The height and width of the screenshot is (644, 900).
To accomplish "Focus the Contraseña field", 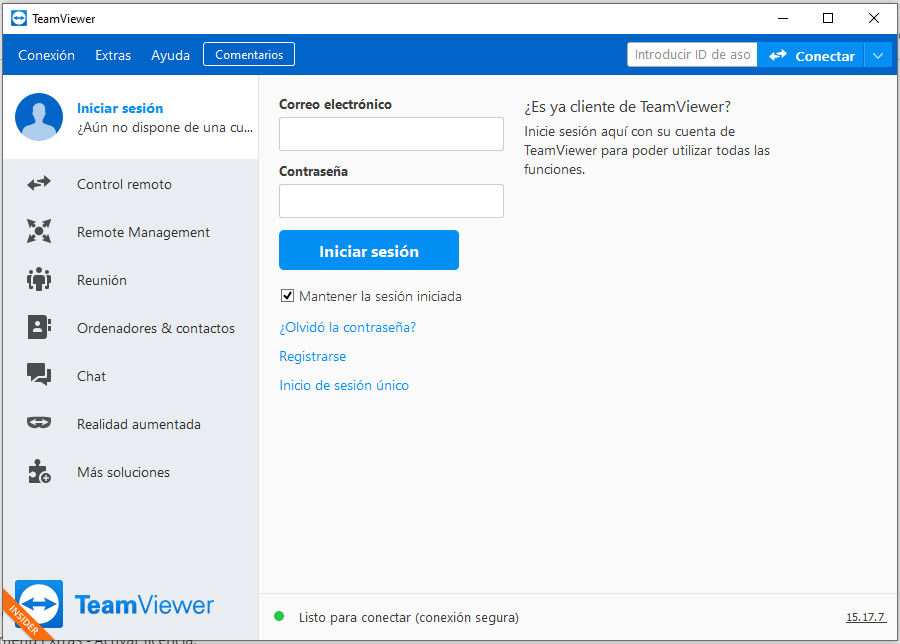I will pyautogui.click(x=391, y=201).
